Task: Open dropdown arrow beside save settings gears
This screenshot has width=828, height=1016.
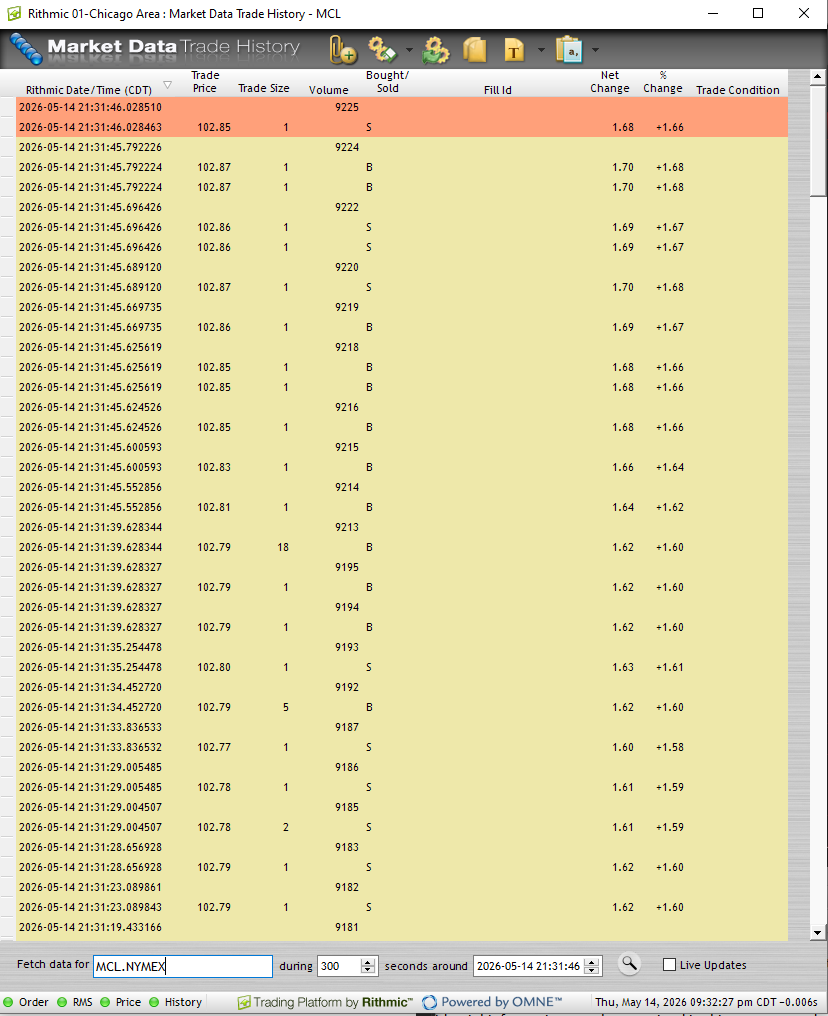Action: point(409,50)
